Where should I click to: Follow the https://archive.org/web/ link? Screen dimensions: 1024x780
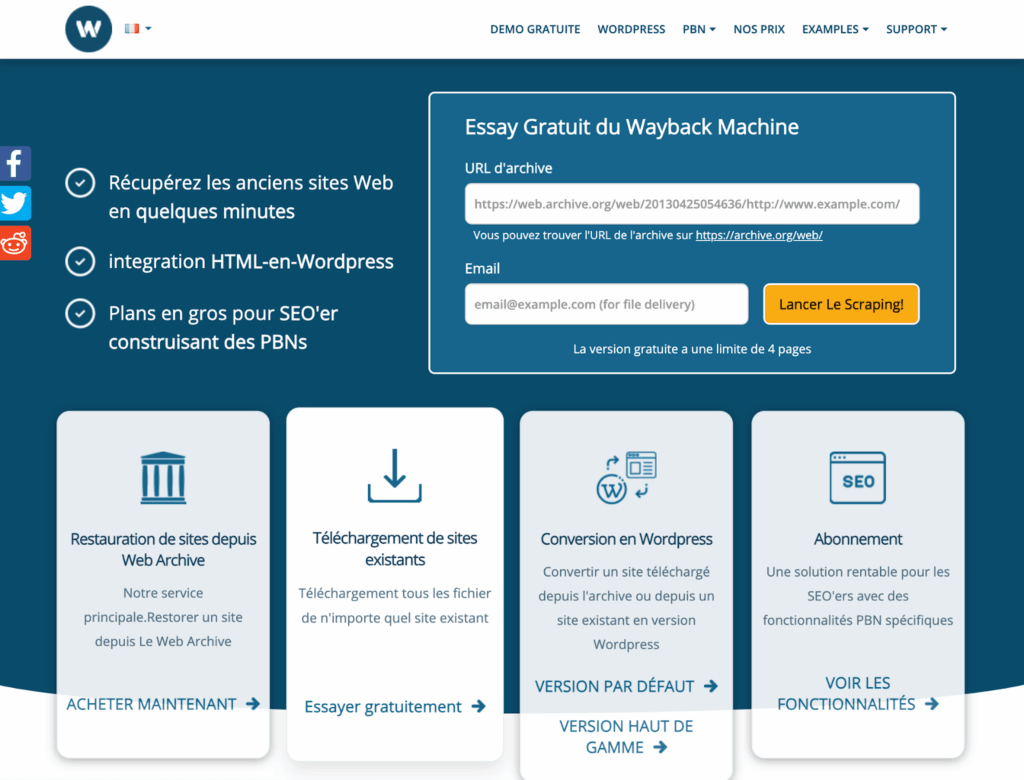(x=759, y=235)
